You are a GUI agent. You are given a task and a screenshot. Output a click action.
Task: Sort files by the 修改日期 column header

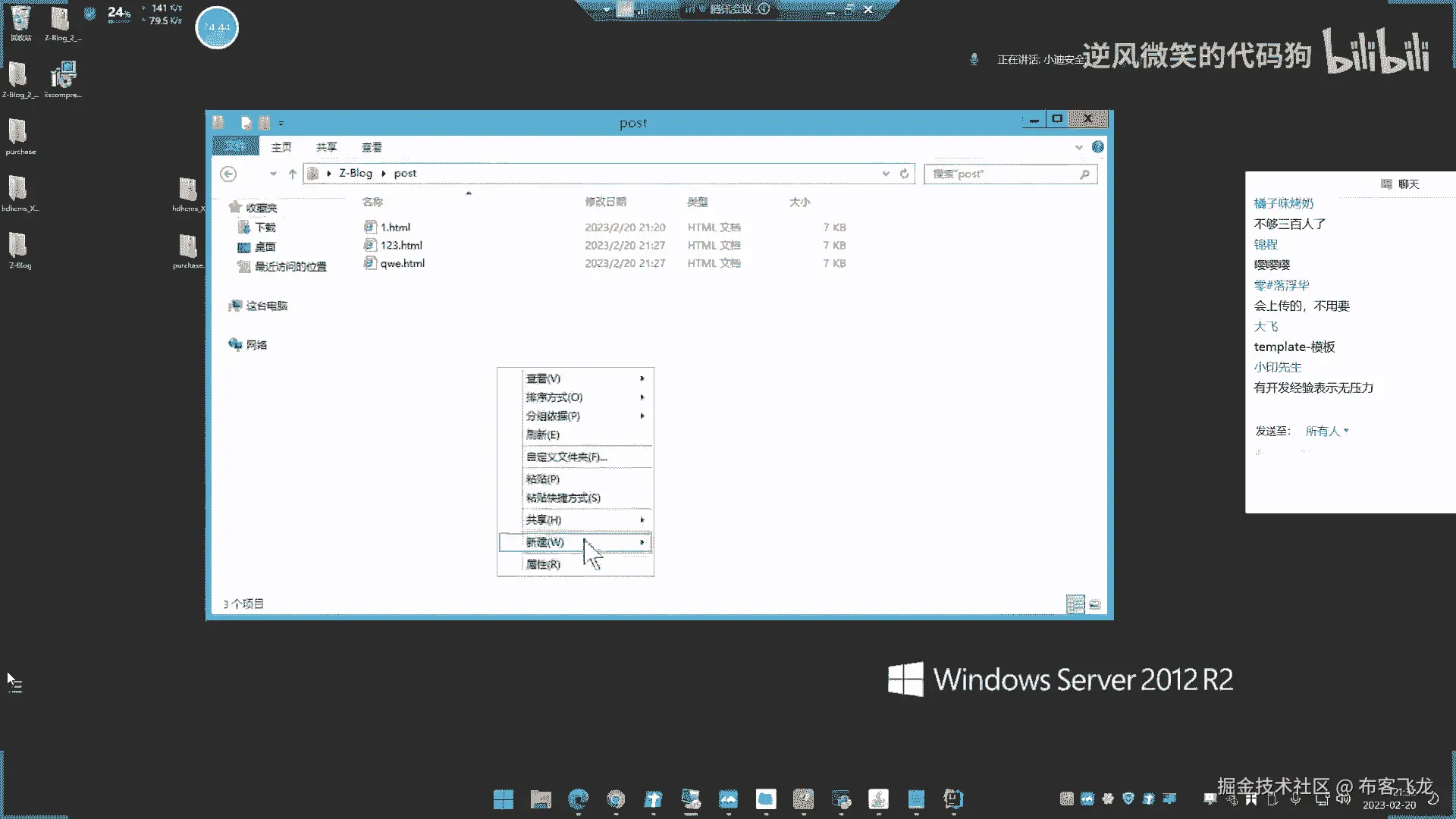click(605, 202)
